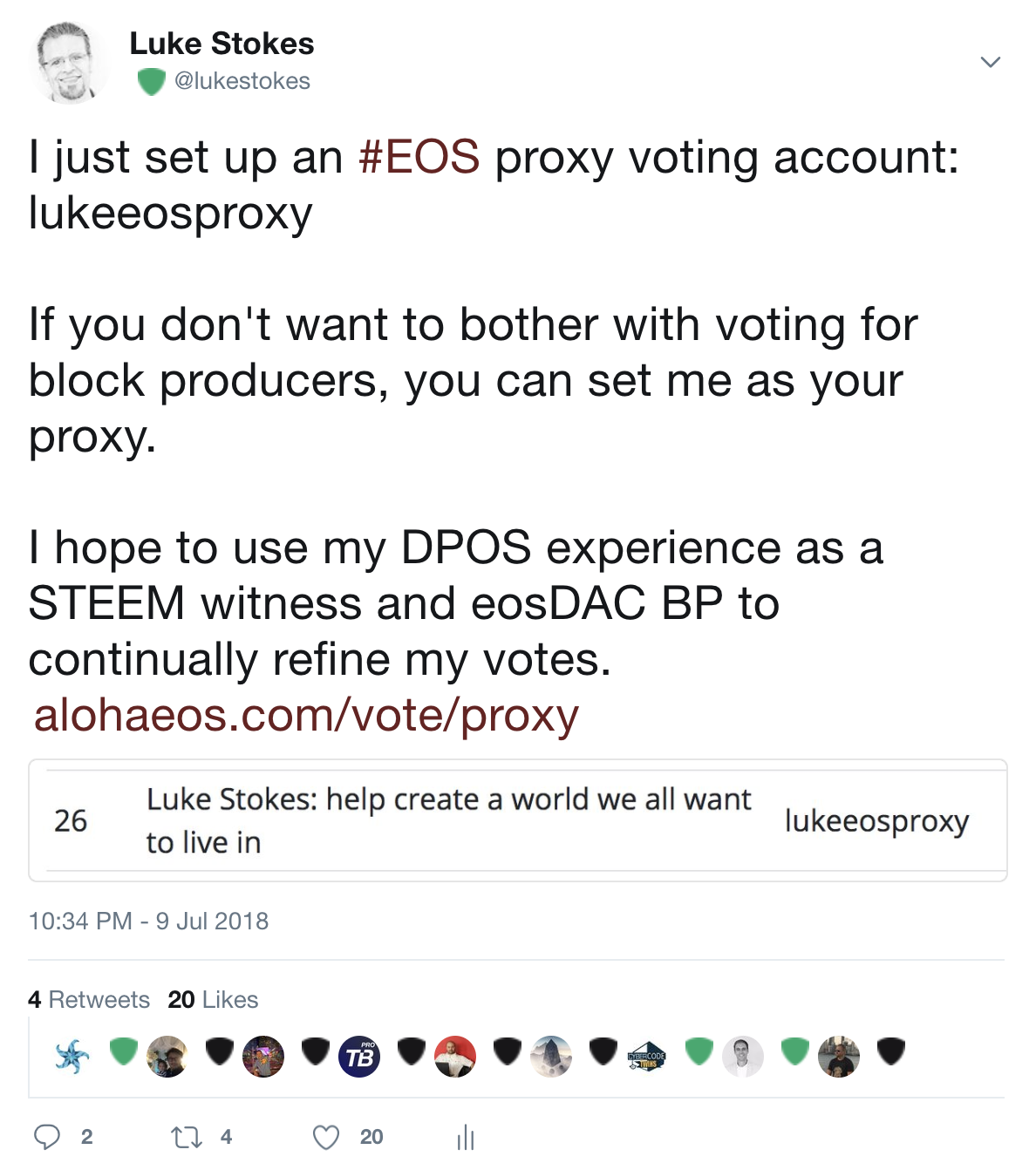The image size is (1036, 1170).
Task: Like the tweet with the heart icon
Action: click(x=326, y=1137)
